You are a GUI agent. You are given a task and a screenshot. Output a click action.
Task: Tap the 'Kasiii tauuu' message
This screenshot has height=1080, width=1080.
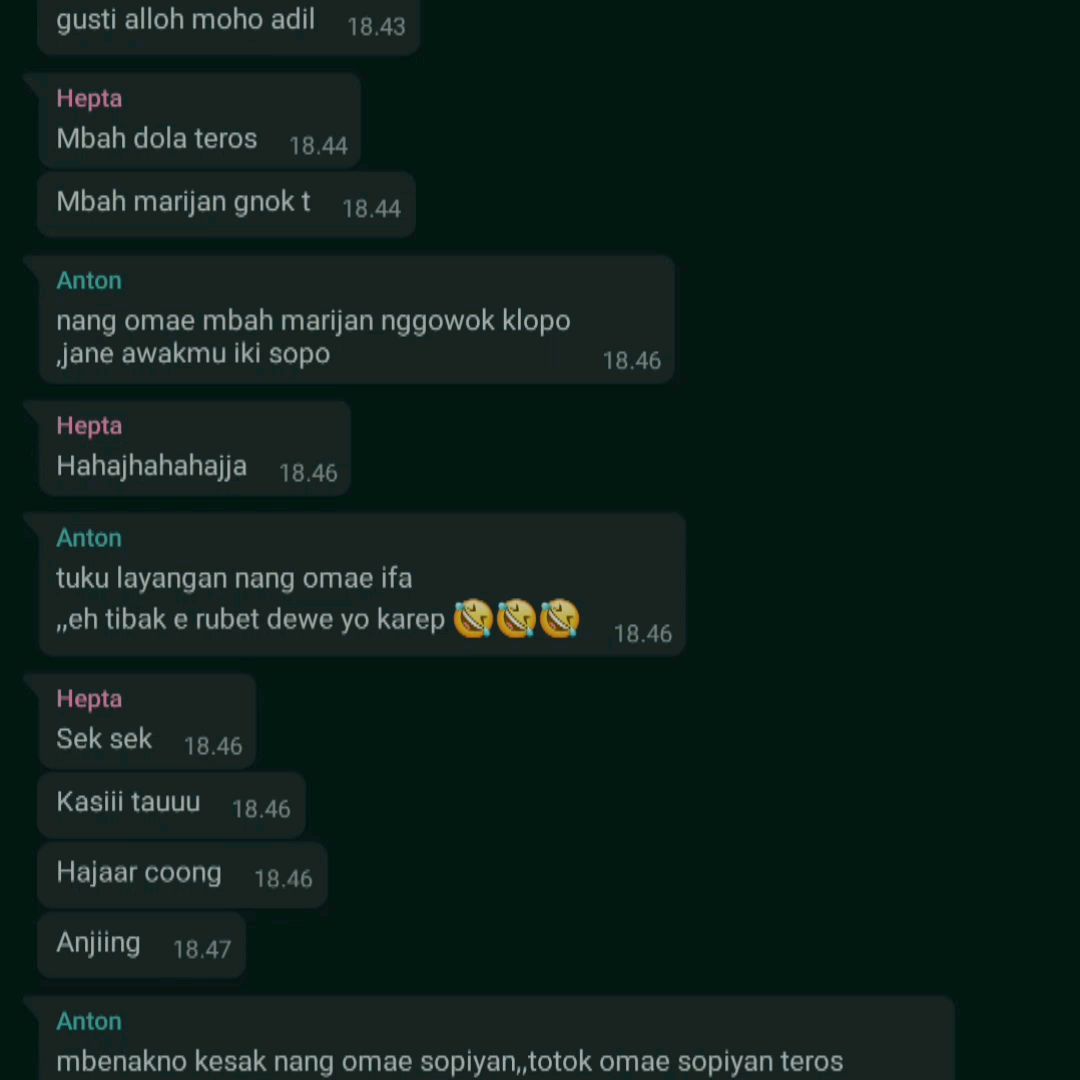(x=172, y=805)
